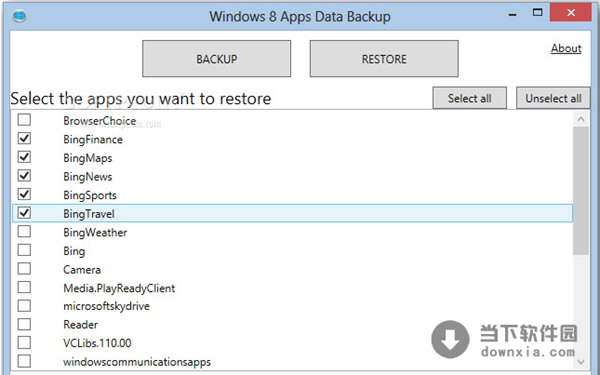Check the BrowserChoice checkbox
Screen dimensions: 600x375
[x=24, y=120]
